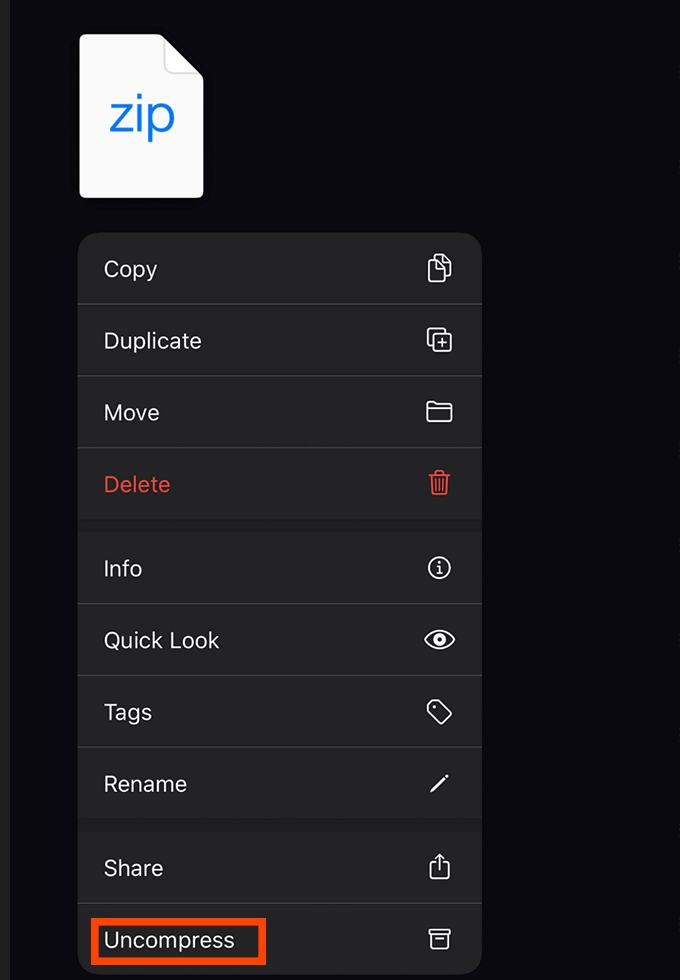
Task: Select the zip file thumbnail
Action: 142,116
